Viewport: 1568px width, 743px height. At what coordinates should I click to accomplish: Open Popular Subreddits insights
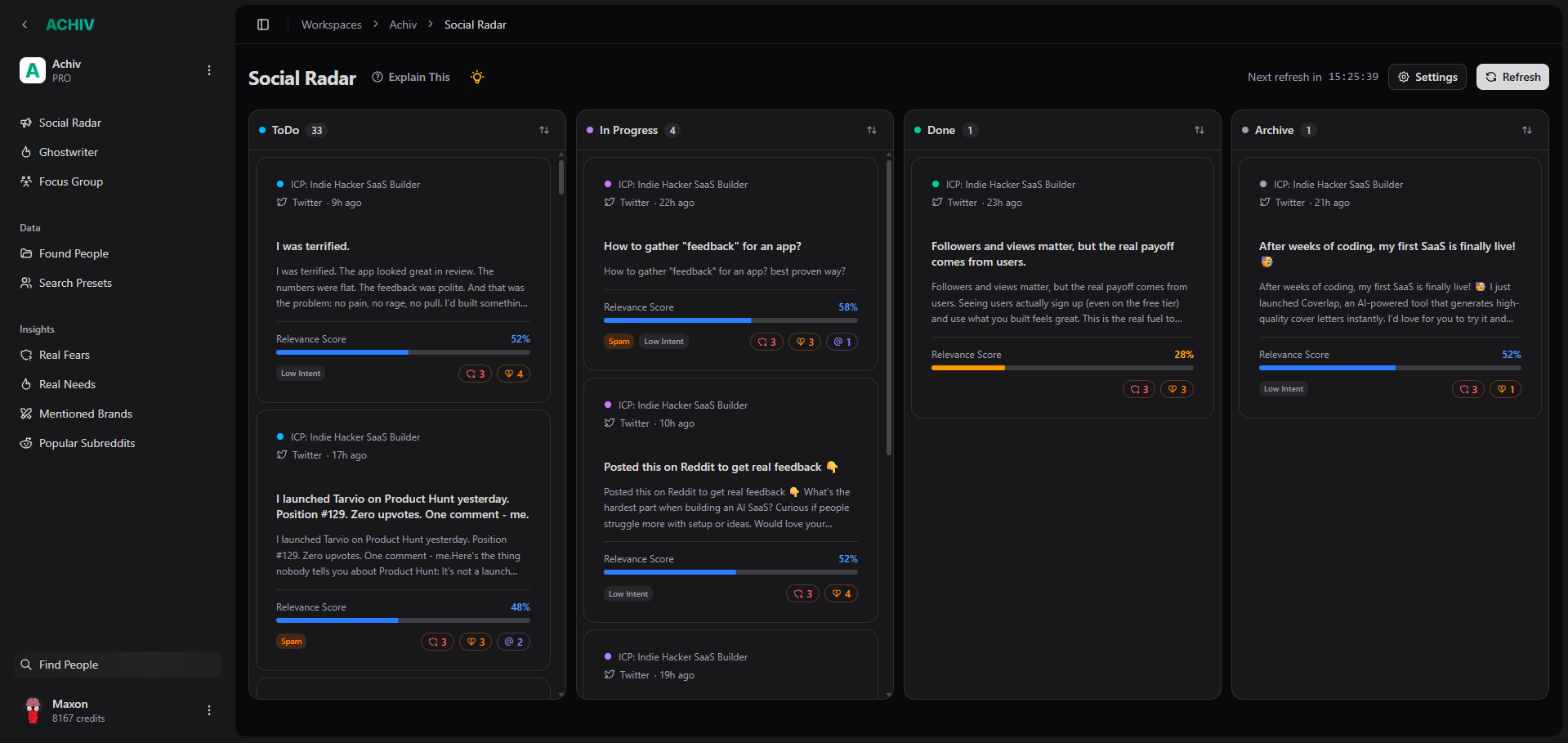[87, 443]
